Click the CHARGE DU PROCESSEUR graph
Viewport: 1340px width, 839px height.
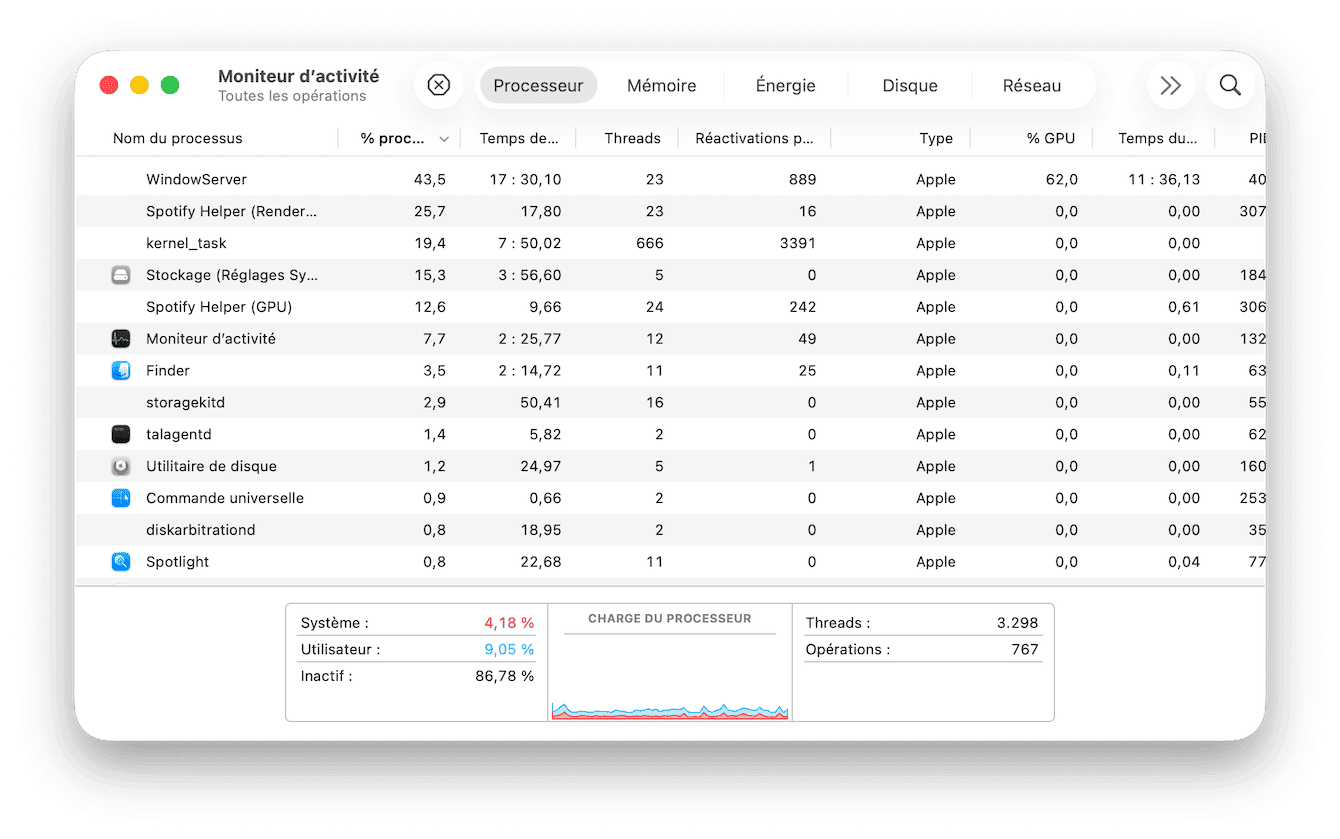click(x=669, y=665)
